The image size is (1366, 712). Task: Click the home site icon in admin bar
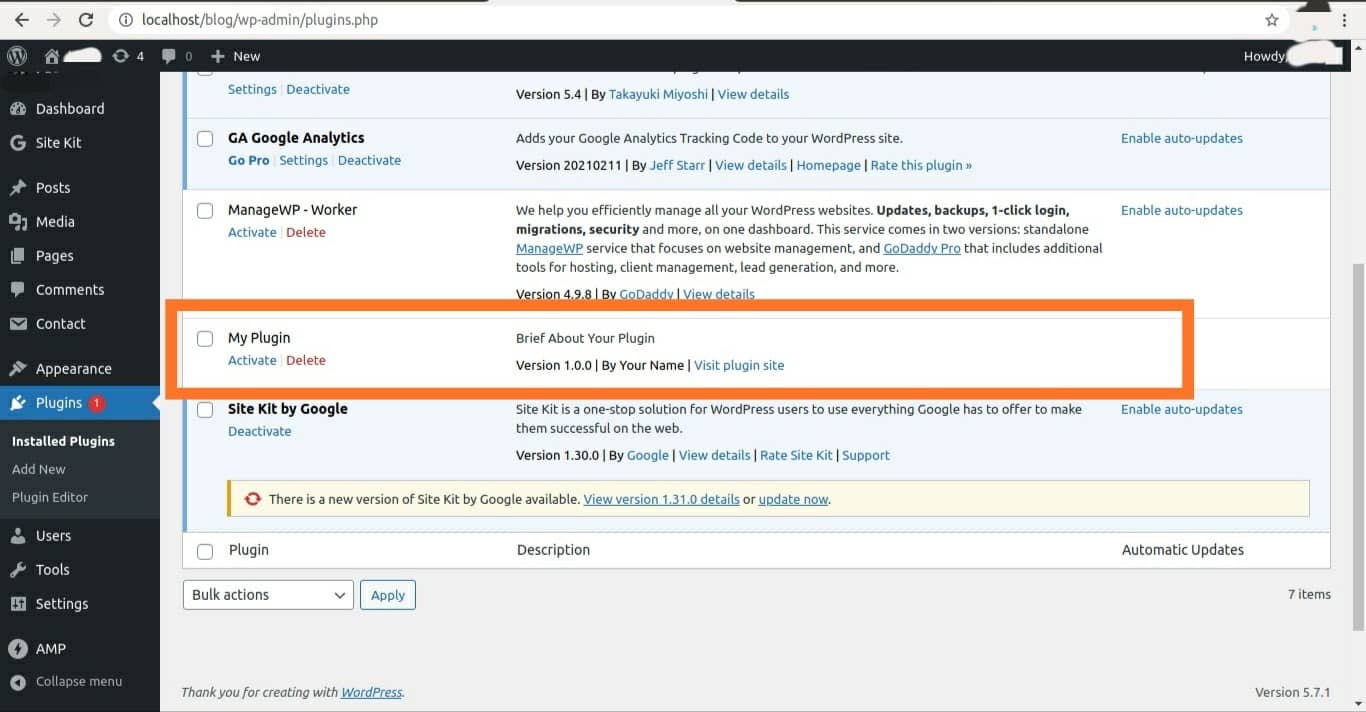52,56
